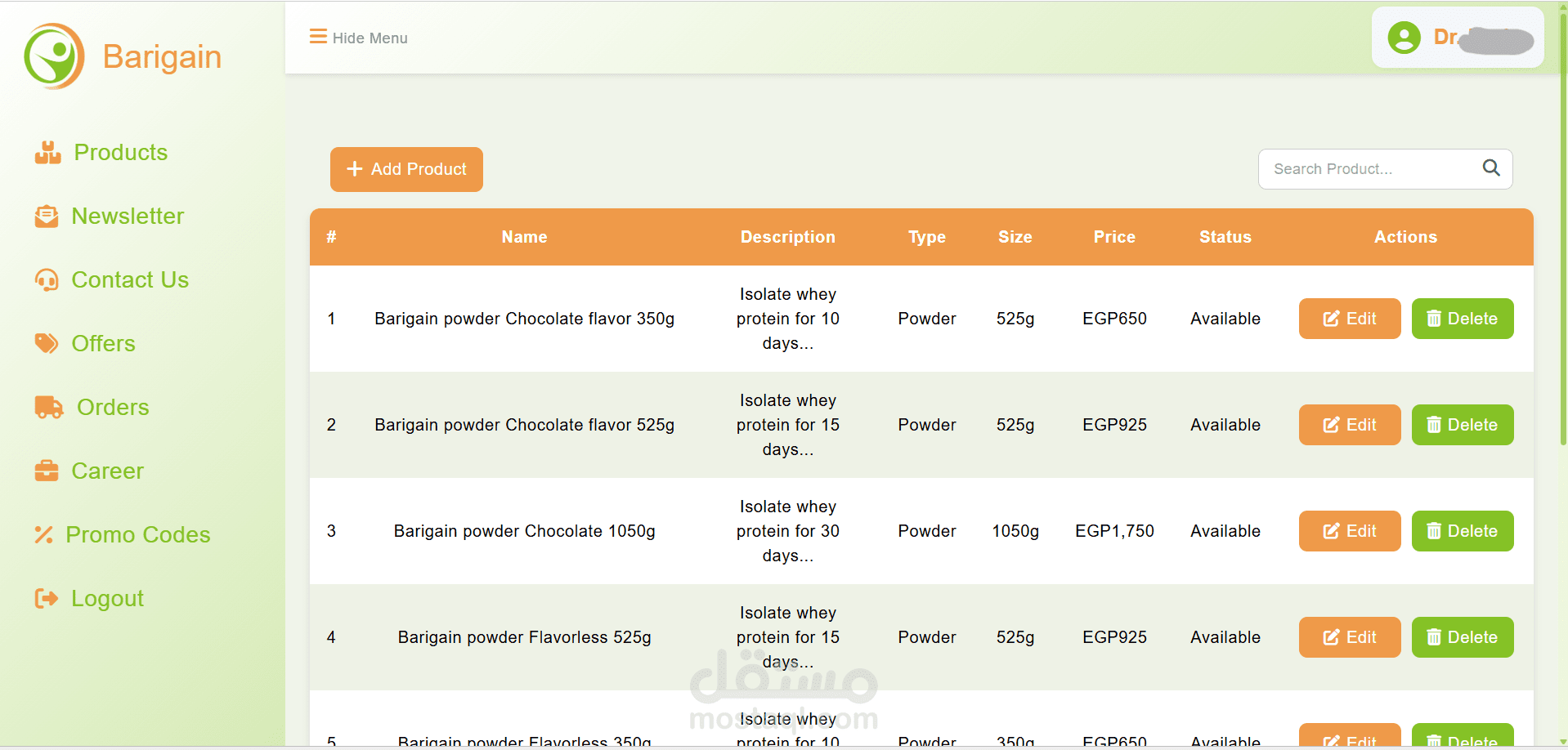Click the 1050g size cell
Screen dimensions: 1568x750
(1015, 531)
